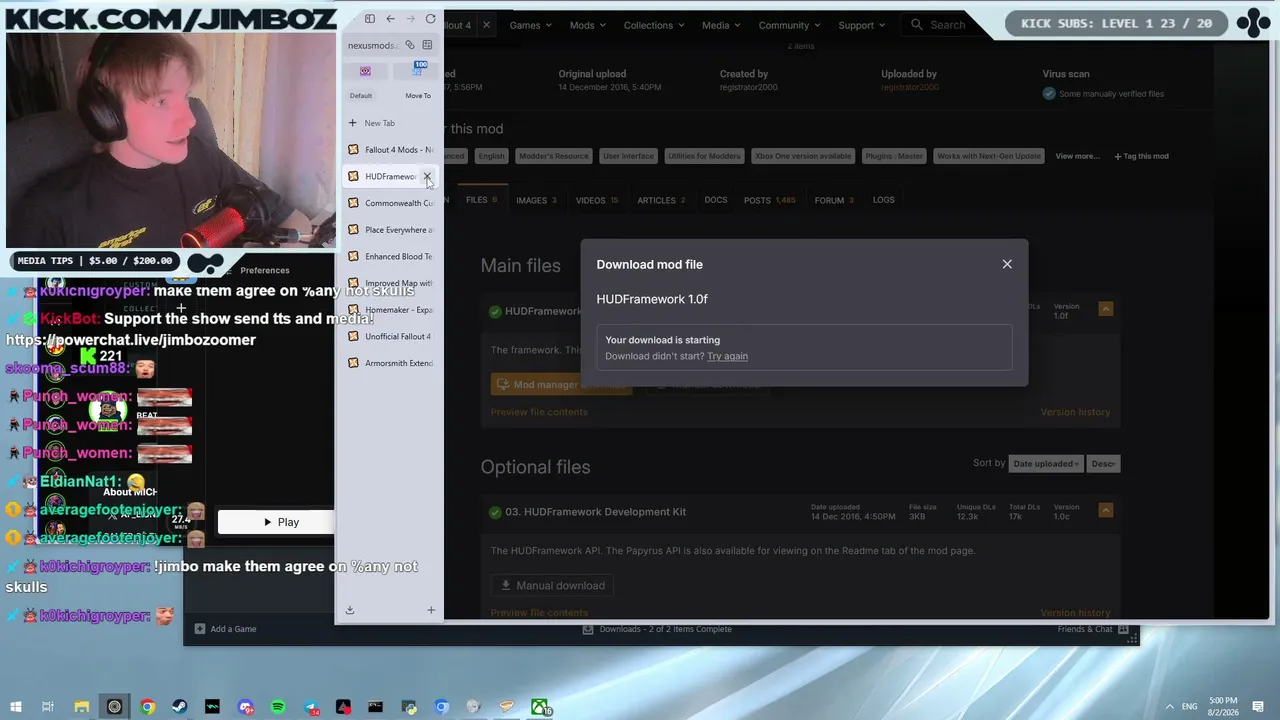Click the Try again download link
Viewport: 1280px width, 720px height.
pyautogui.click(x=727, y=356)
